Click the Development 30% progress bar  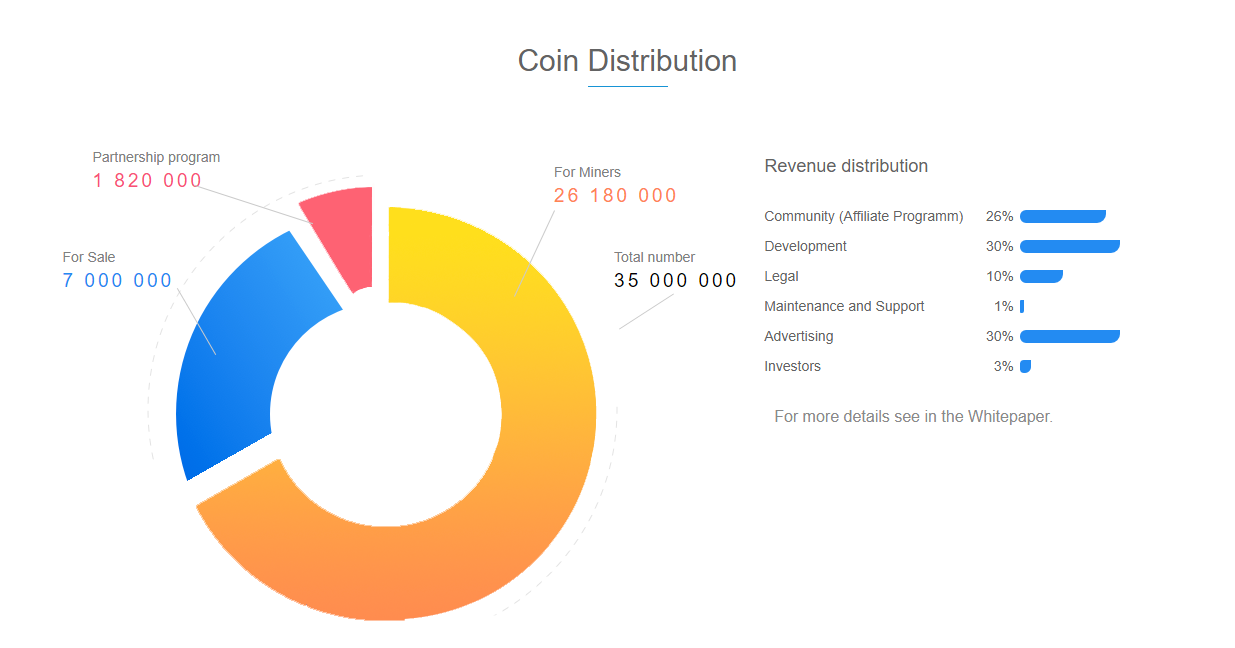[x=1069, y=246]
